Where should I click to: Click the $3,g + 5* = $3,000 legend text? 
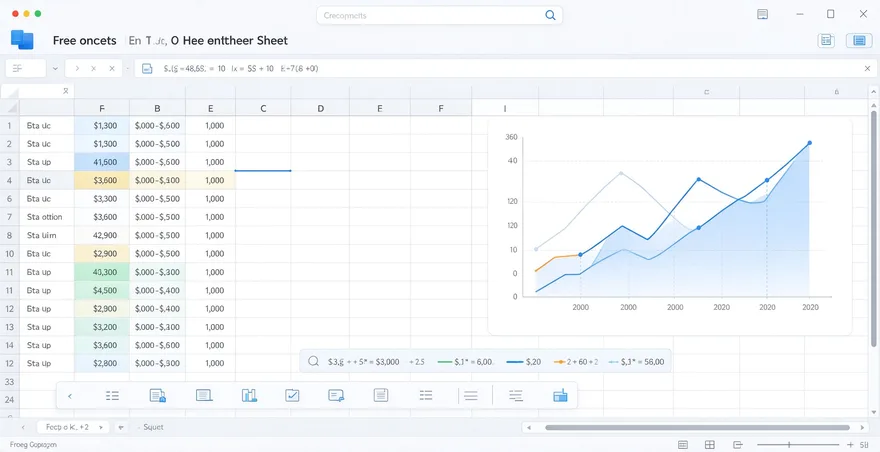363,362
